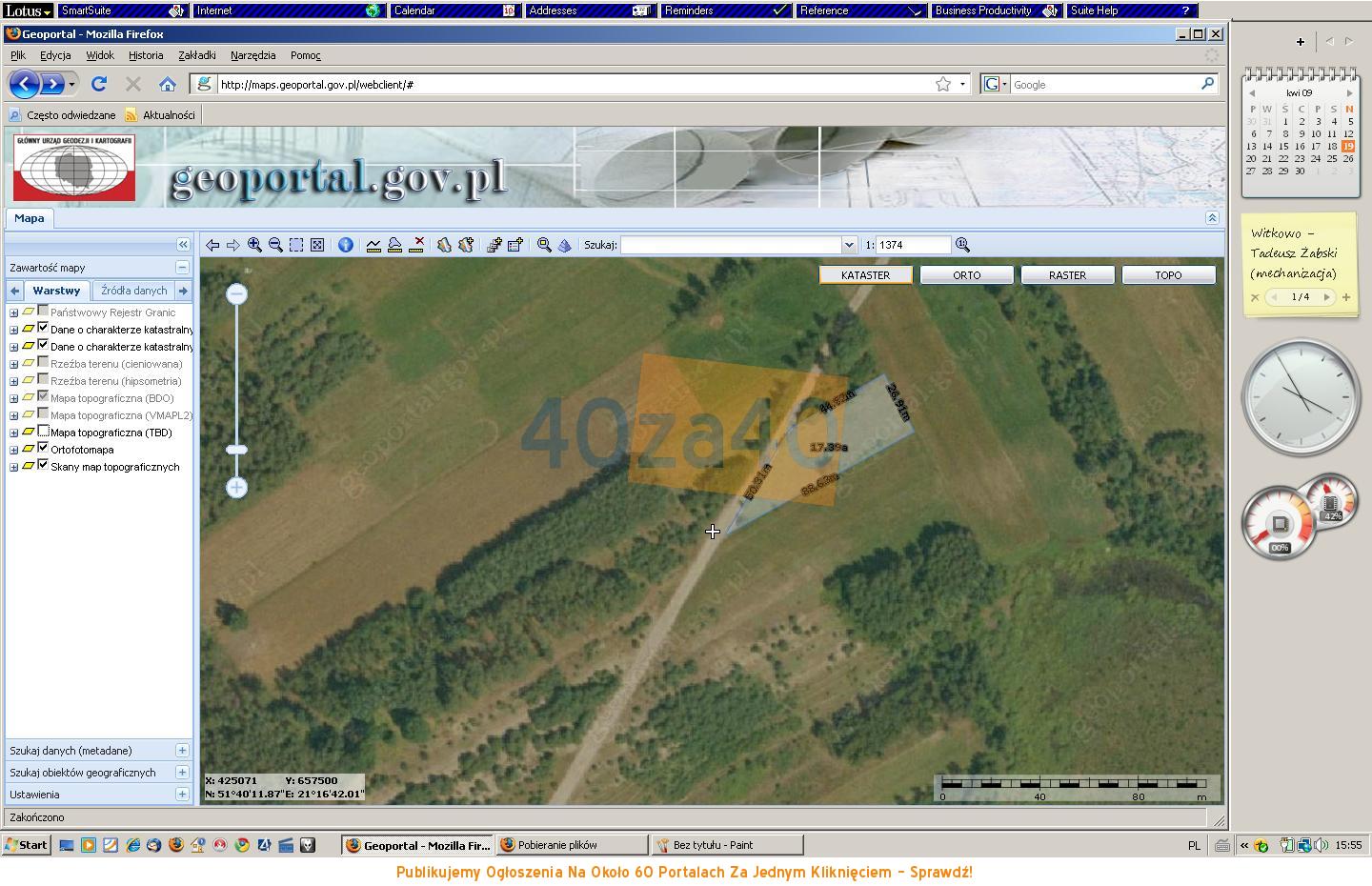Switch map view to ORTO
This screenshot has width=1372, height=886.
pyautogui.click(x=966, y=275)
